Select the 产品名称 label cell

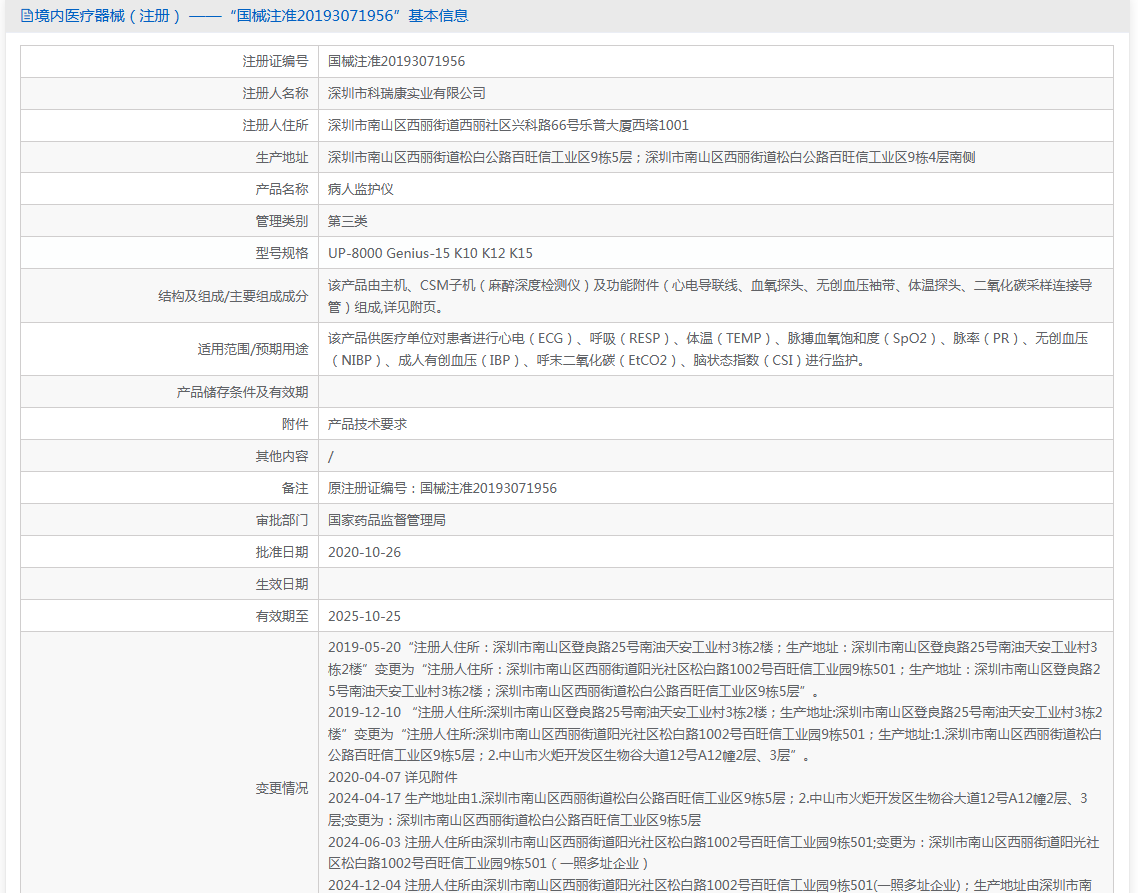pyautogui.click(x=169, y=189)
